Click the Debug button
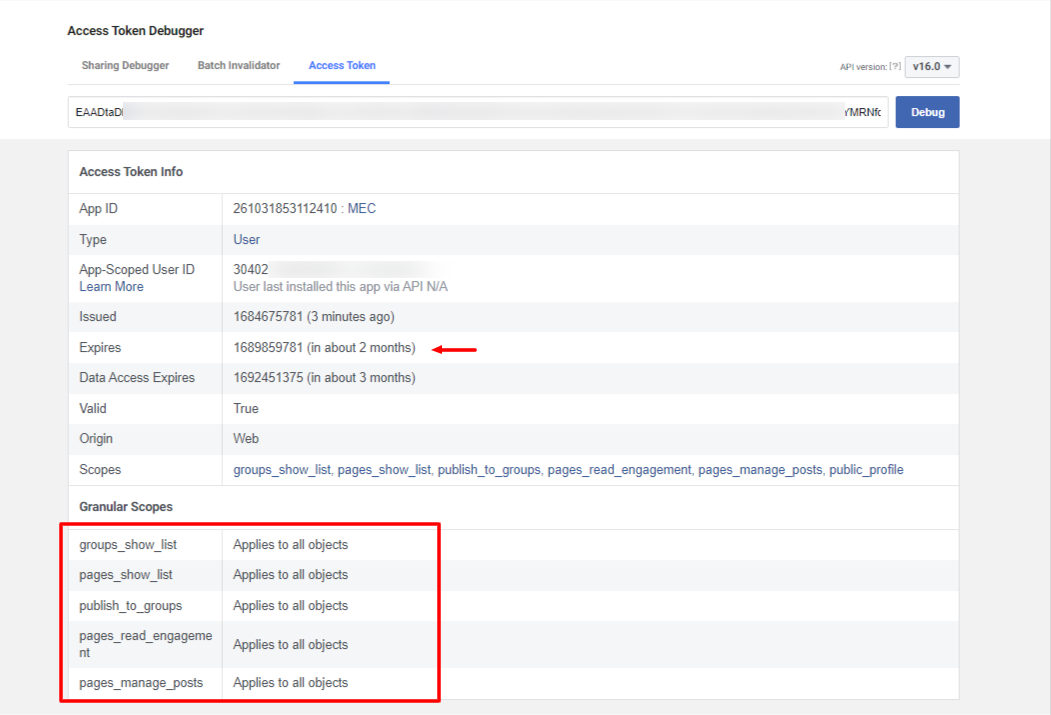 point(927,112)
